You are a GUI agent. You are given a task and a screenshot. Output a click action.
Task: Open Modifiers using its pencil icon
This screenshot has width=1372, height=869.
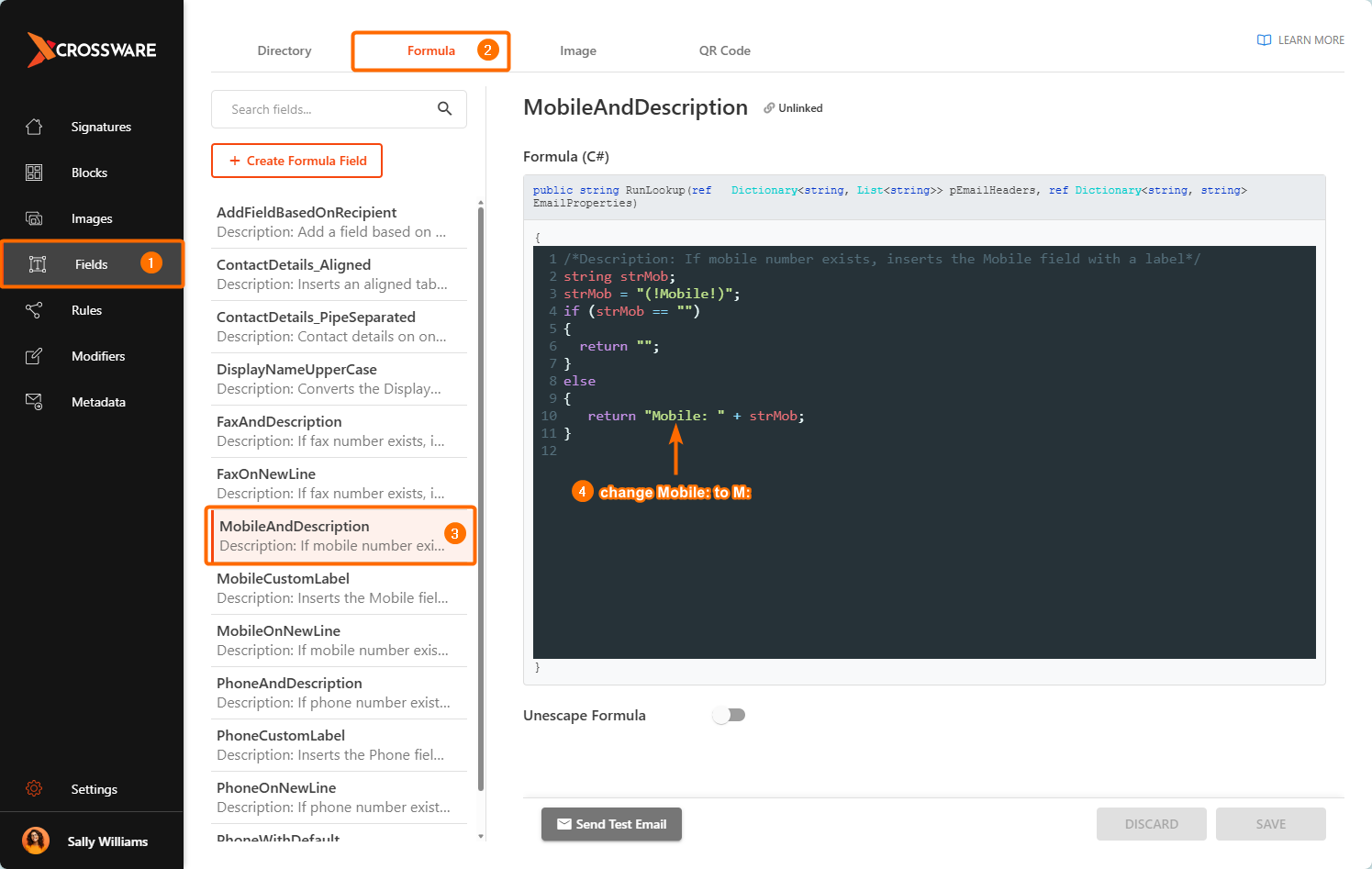point(34,356)
